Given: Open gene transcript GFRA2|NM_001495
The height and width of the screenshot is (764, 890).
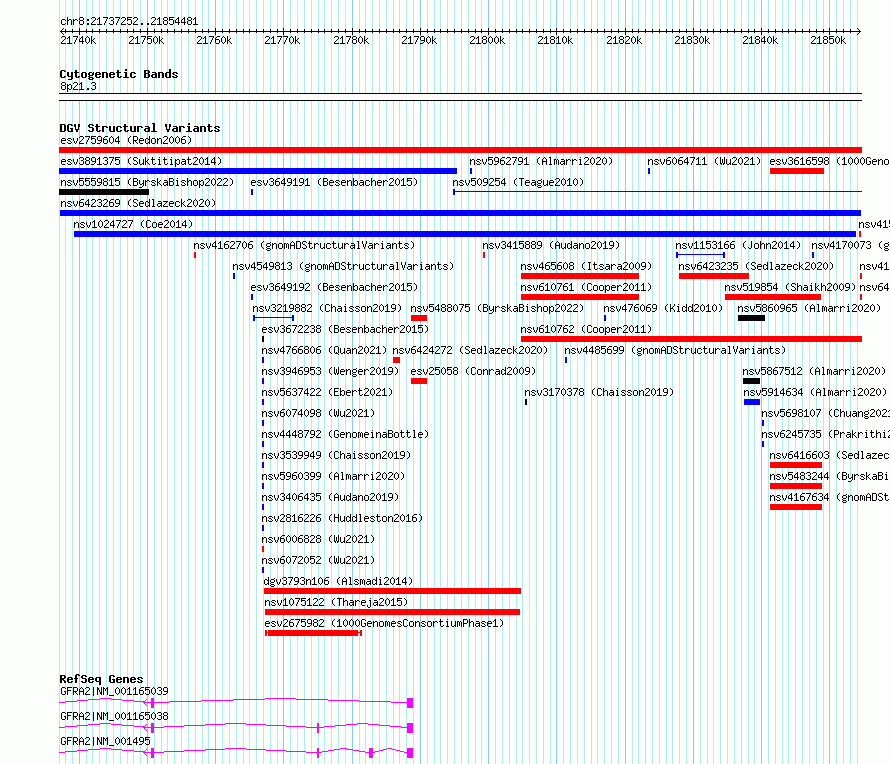Looking at the screenshot, I should pyautogui.click(x=106, y=741).
